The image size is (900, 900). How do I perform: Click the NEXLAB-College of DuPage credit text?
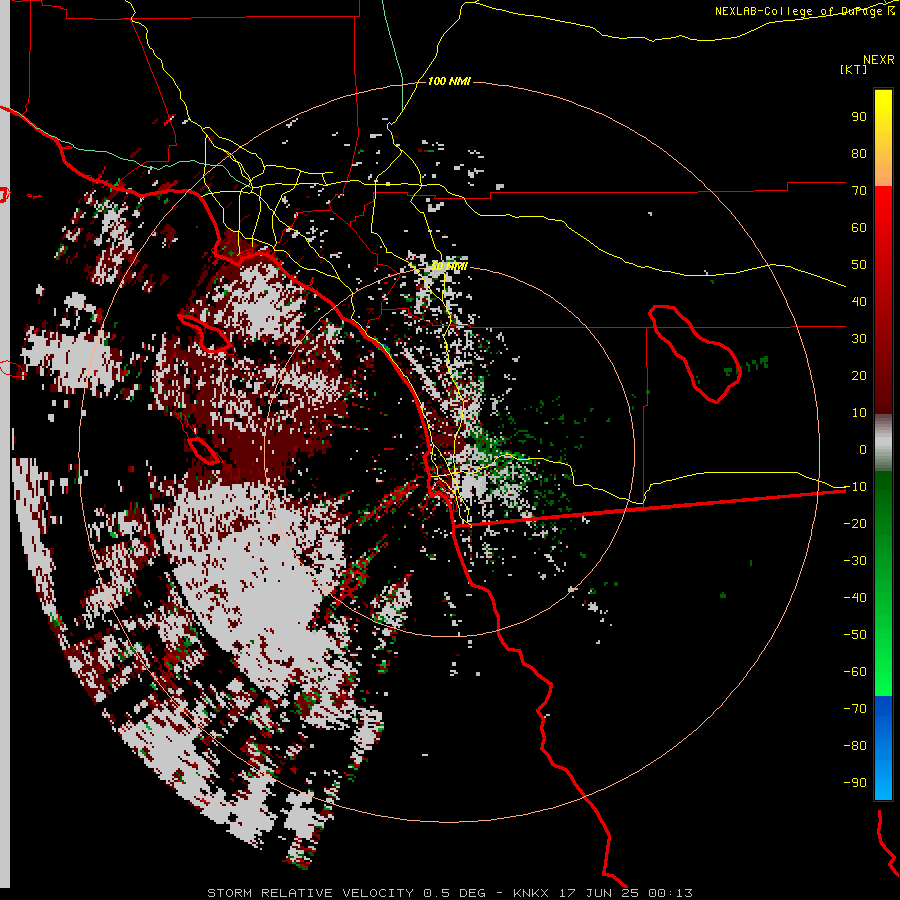click(x=804, y=11)
